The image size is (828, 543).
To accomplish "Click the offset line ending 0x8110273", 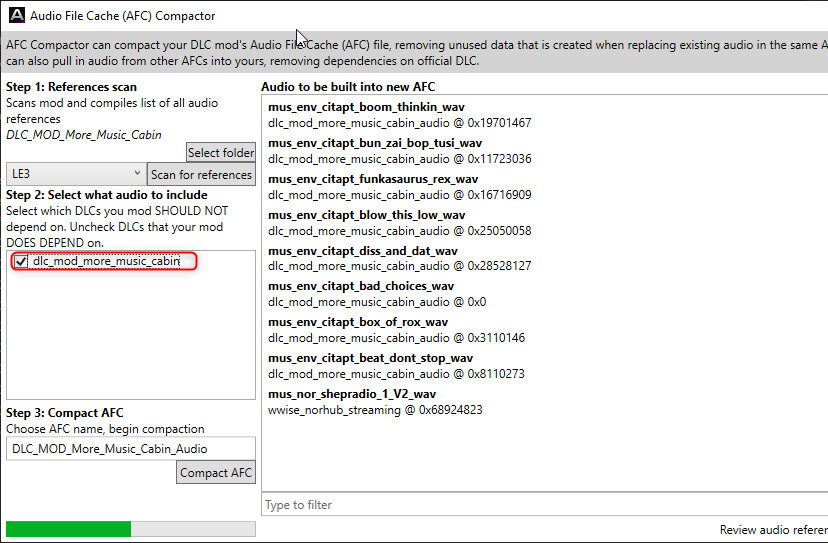I will (396, 374).
